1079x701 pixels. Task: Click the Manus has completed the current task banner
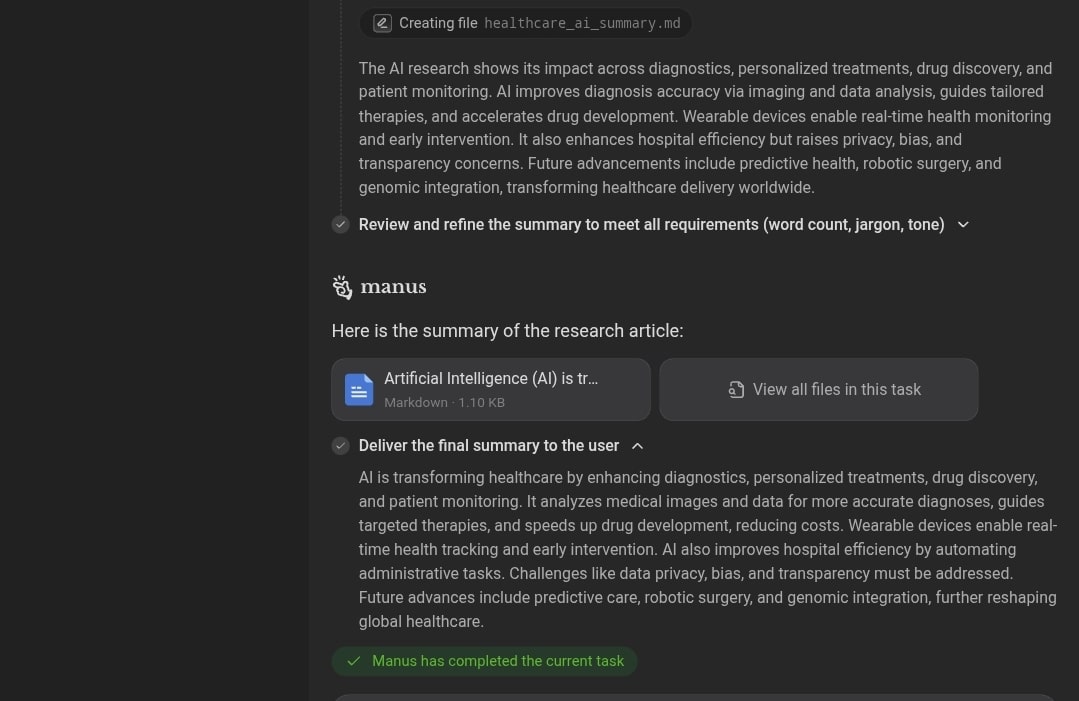coord(484,661)
